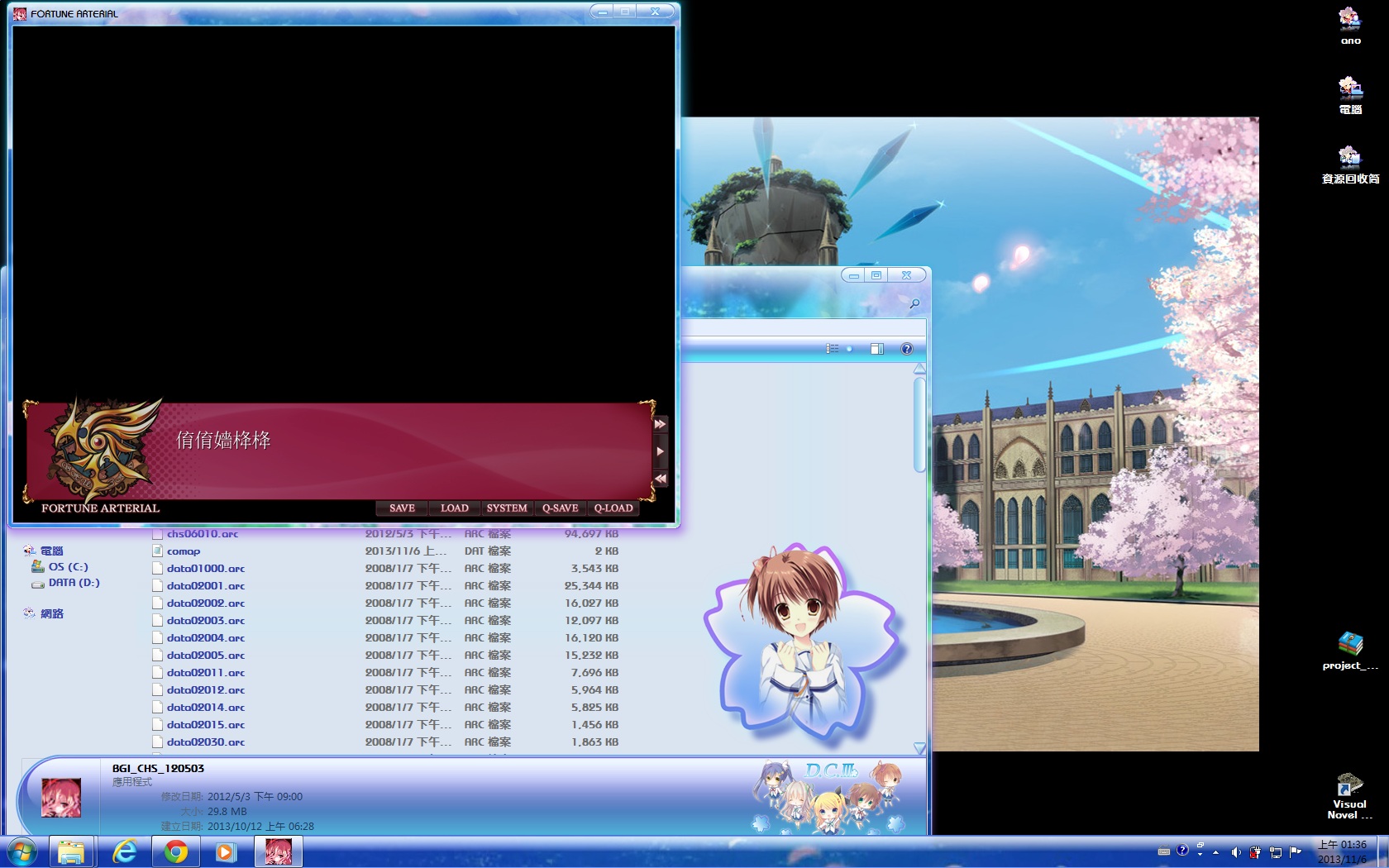Click the 25,344 KB size cell

[x=591, y=586]
